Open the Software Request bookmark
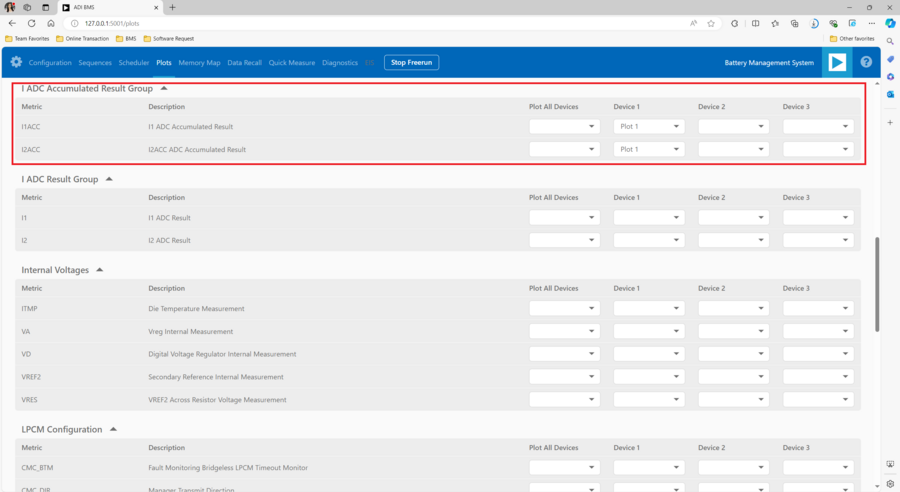Viewport: 900px width, 492px height. pos(169,39)
